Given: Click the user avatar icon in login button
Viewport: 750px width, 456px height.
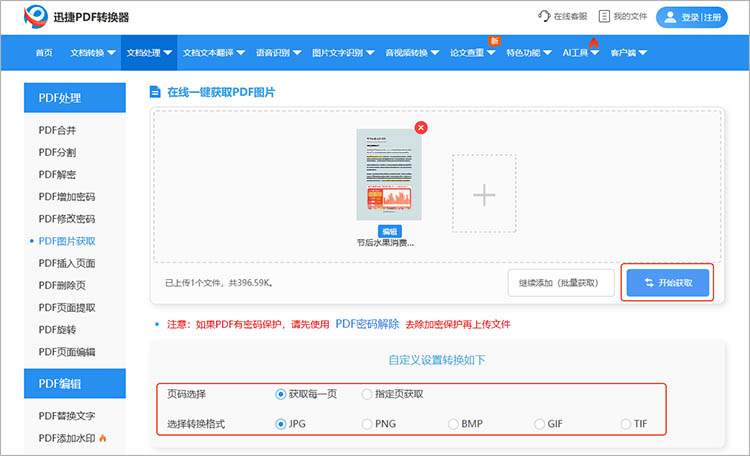Looking at the screenshot, I should pyautogui.click(x=671, y=17).
